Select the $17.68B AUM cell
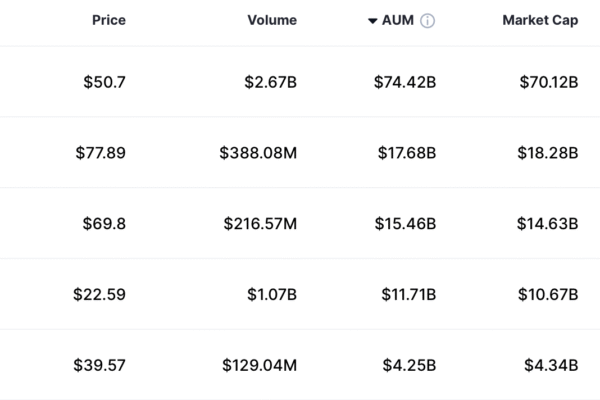This screenshot has height=400, width=600. [405, 152]
